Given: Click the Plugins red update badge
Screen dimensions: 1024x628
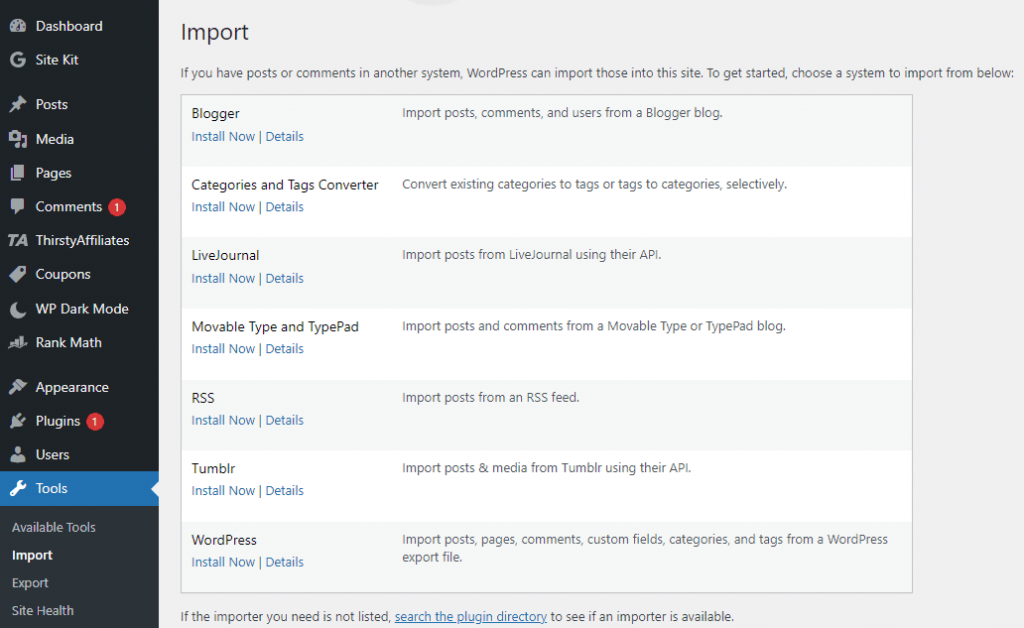Looking at the screenshot, I should point(95,421).
